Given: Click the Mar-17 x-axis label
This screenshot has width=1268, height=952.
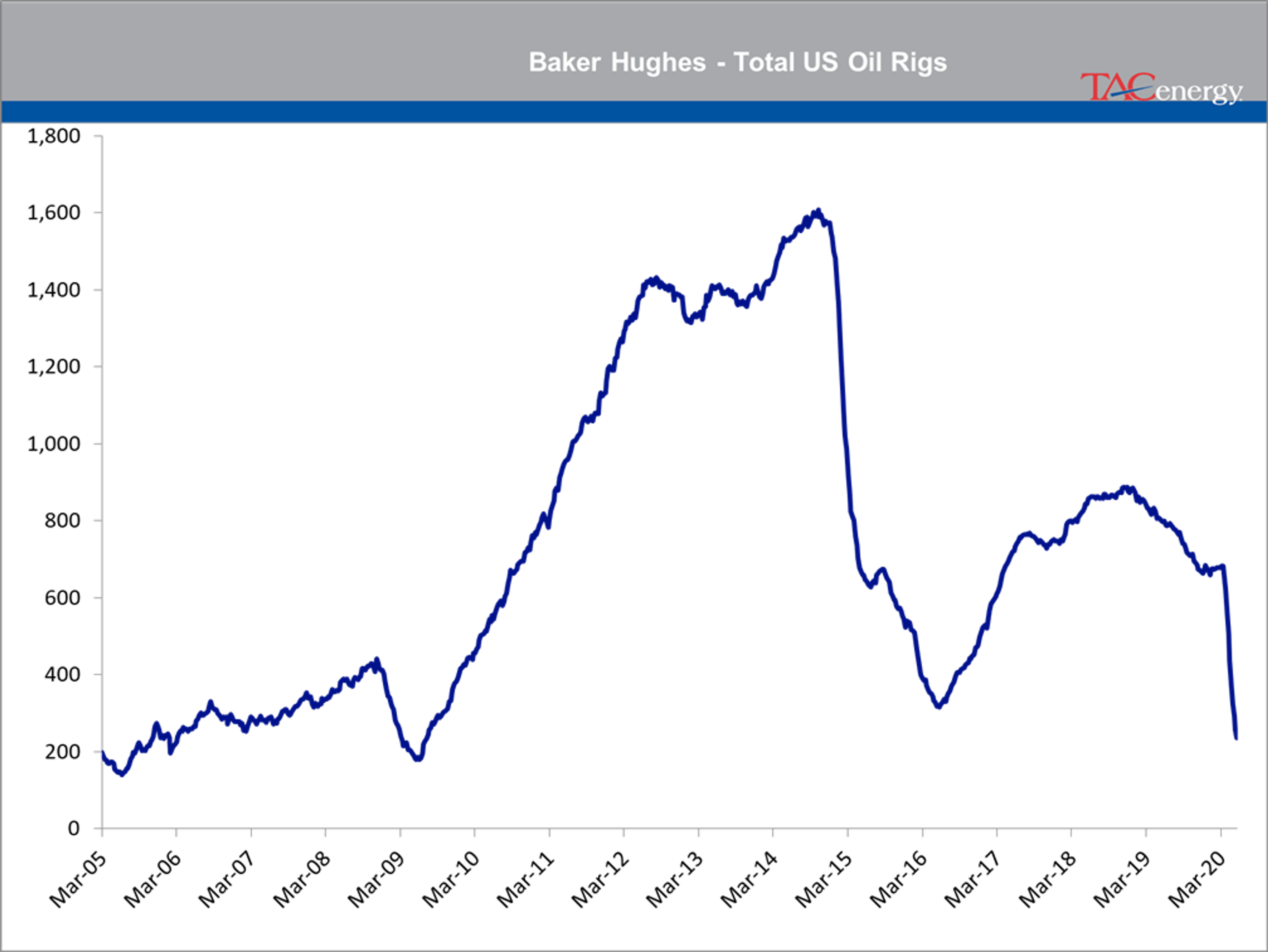Looking at the screenshot, I should pos(973,880).
